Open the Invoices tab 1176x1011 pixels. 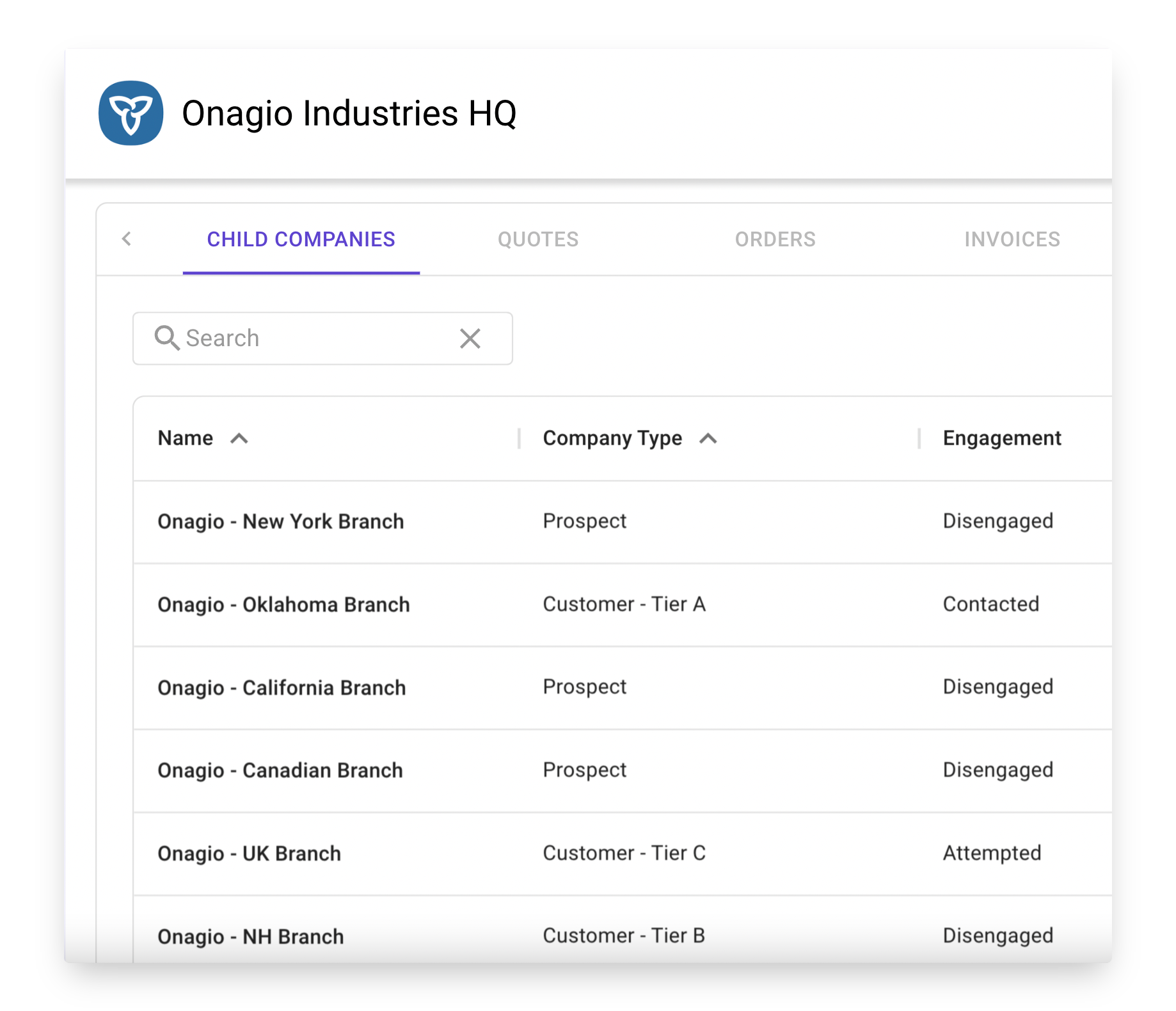click(1012, 239)
